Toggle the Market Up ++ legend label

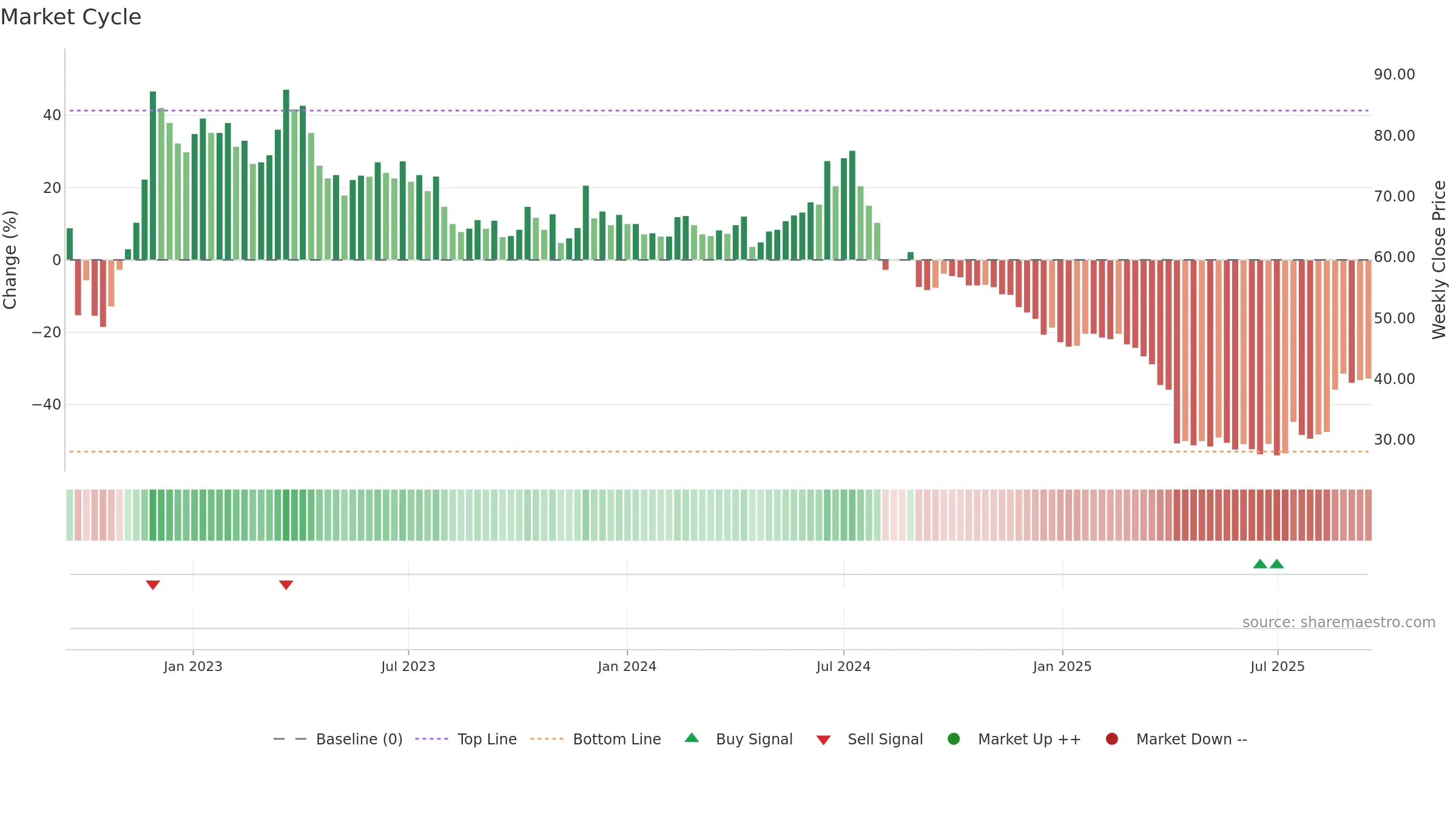[1030, 739]
